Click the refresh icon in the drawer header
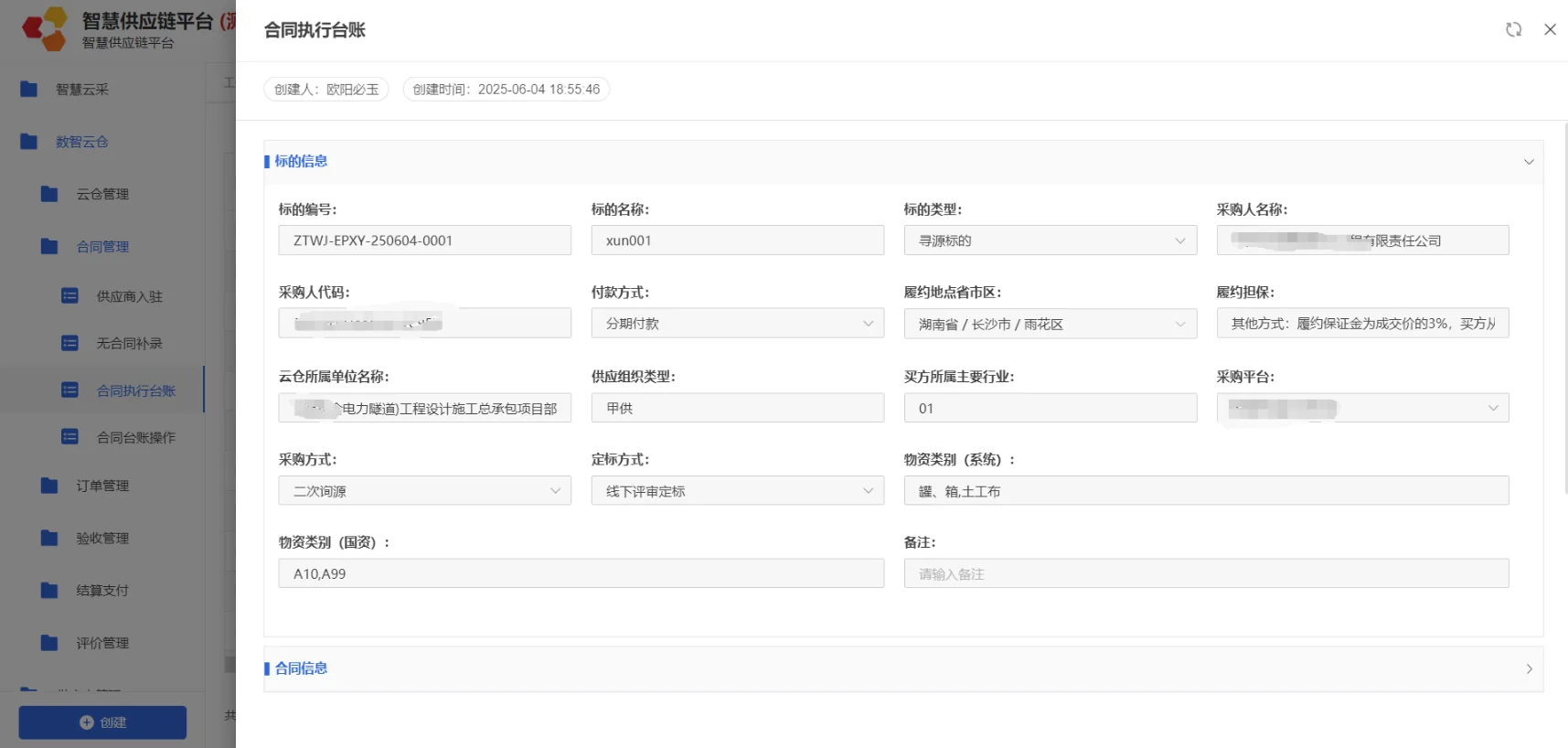 [x=1513, y=29]
